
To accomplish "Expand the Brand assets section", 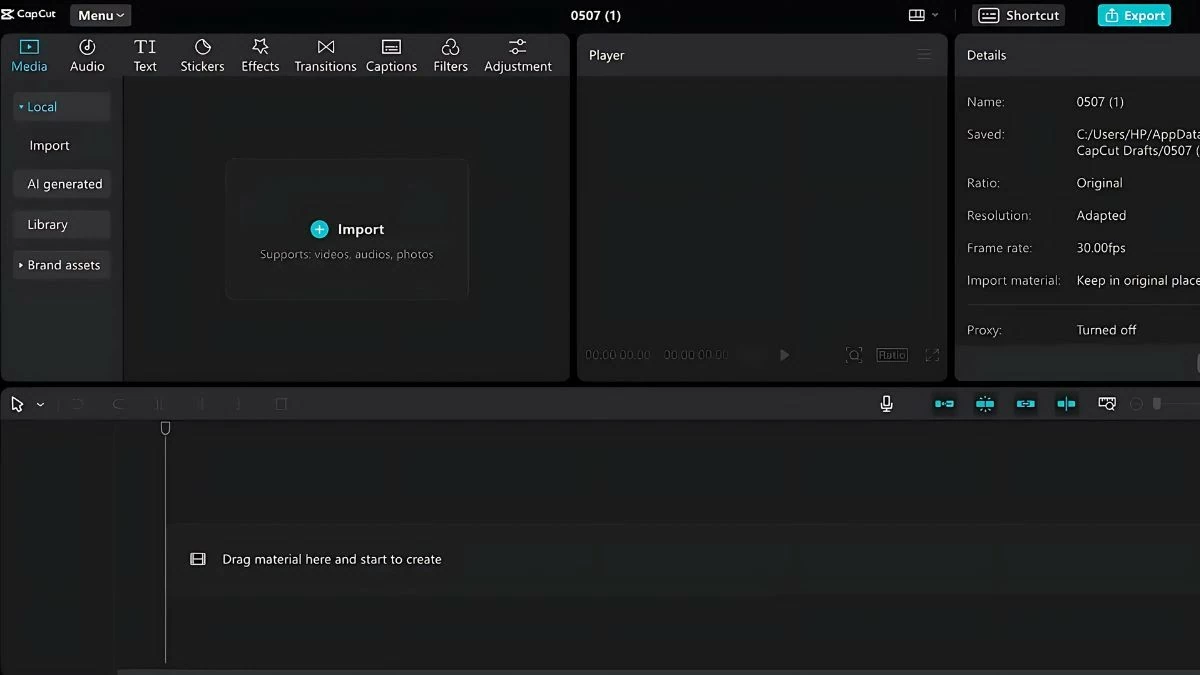I will [x=62, y=264].
